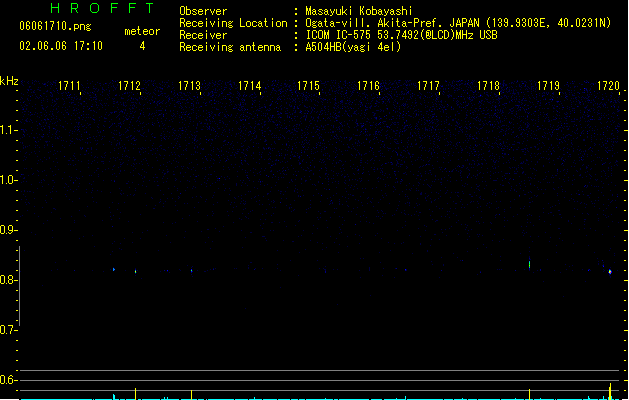
Task: Click the meteor echo at 1713
Action: [x=192, y=271]
